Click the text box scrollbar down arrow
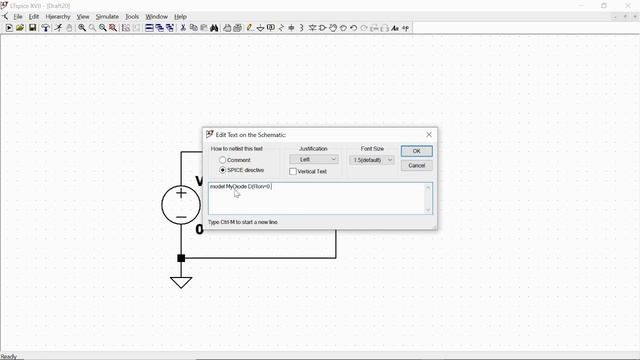The image size is (640, 360). (428, 210)
